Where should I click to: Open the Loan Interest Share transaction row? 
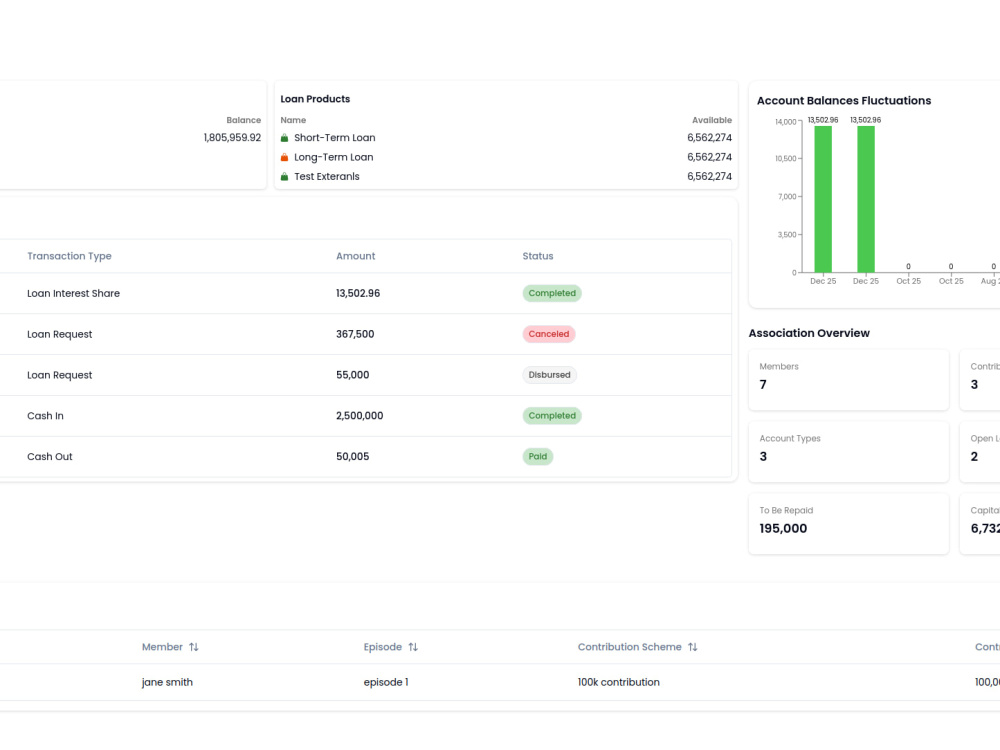365,293
